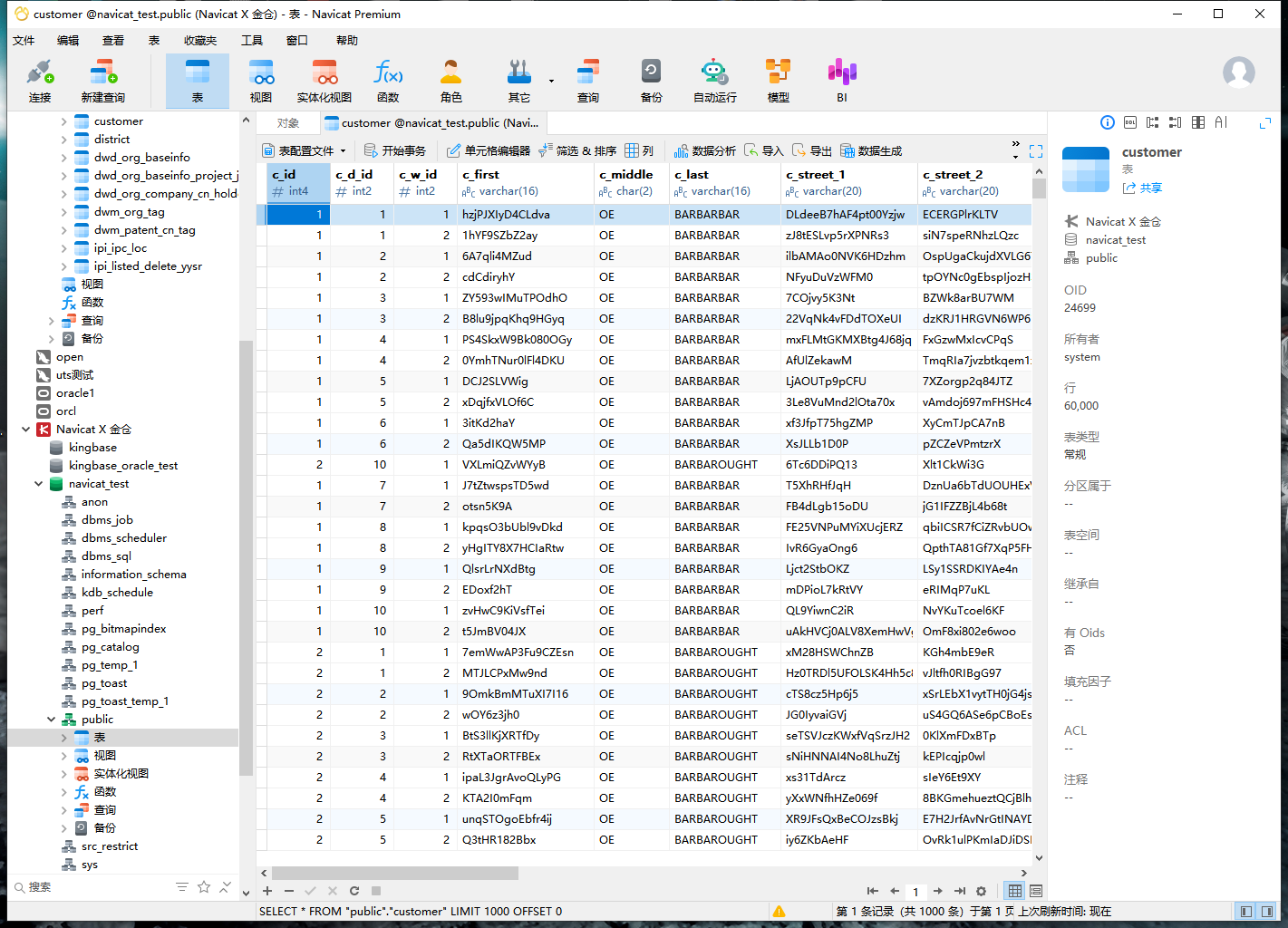
Task: Click 筛选 & 排序 (Filter & Sort)
Action: 577,150
